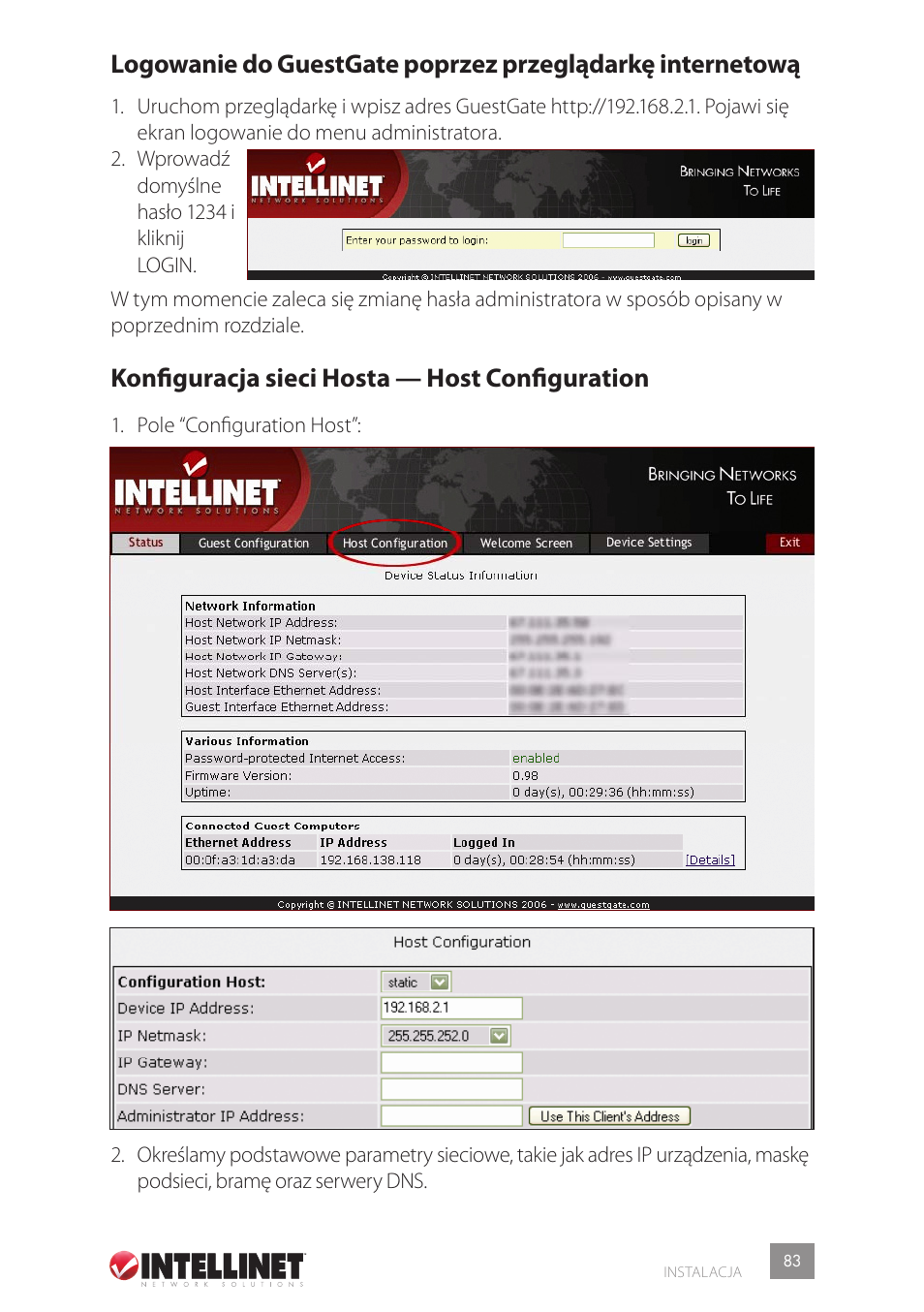Screen dimensions: 924x1312
Task: Click the Guest Interface Ethernet Address label
Action: 287,707
